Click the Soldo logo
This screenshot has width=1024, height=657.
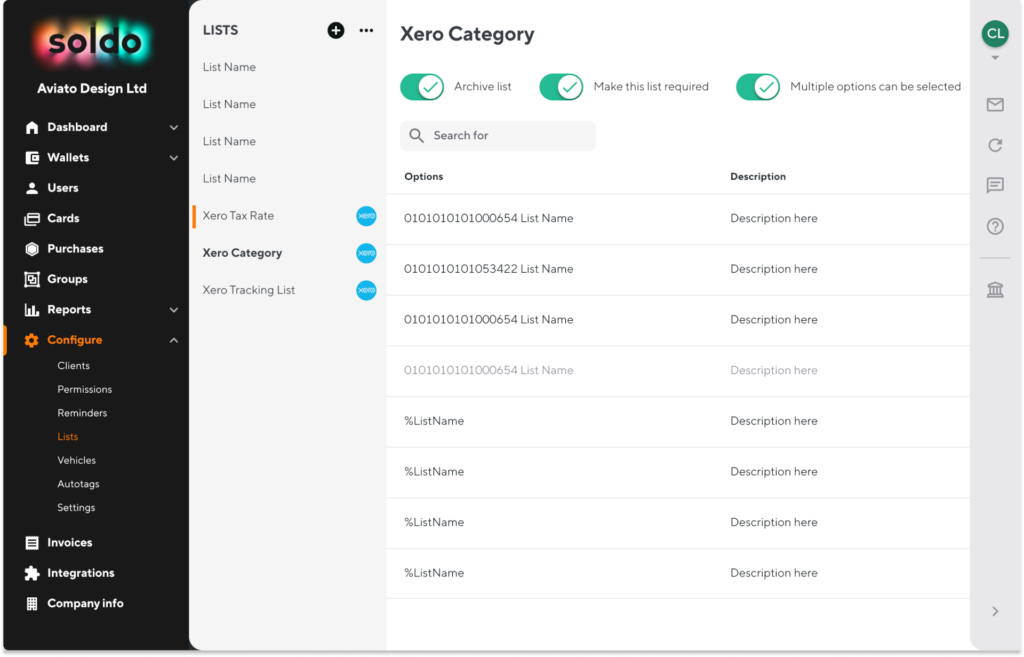[x=94, y=43]
